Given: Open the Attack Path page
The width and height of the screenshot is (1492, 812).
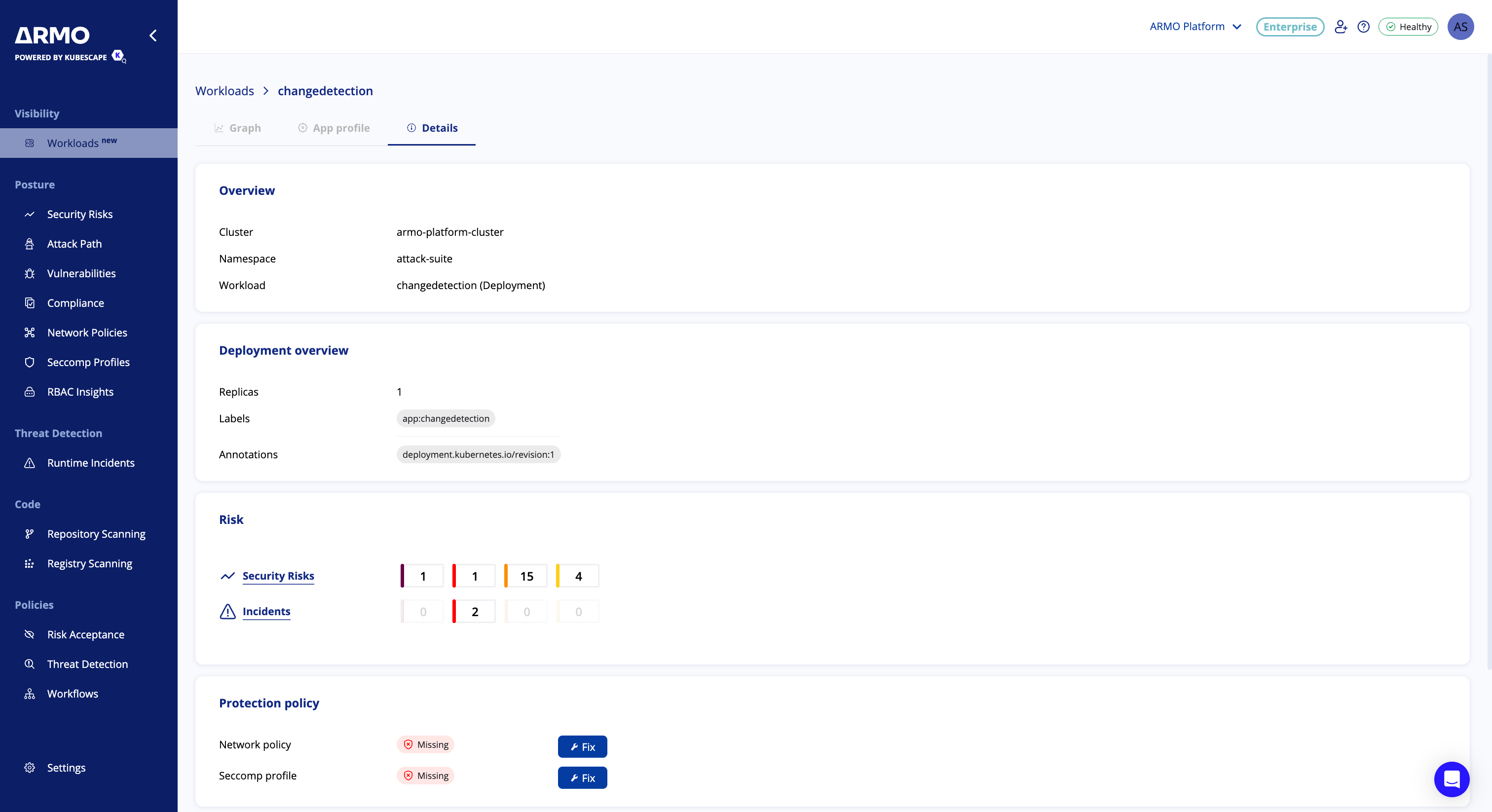Looking at the screenshot, I should (74, 244).
